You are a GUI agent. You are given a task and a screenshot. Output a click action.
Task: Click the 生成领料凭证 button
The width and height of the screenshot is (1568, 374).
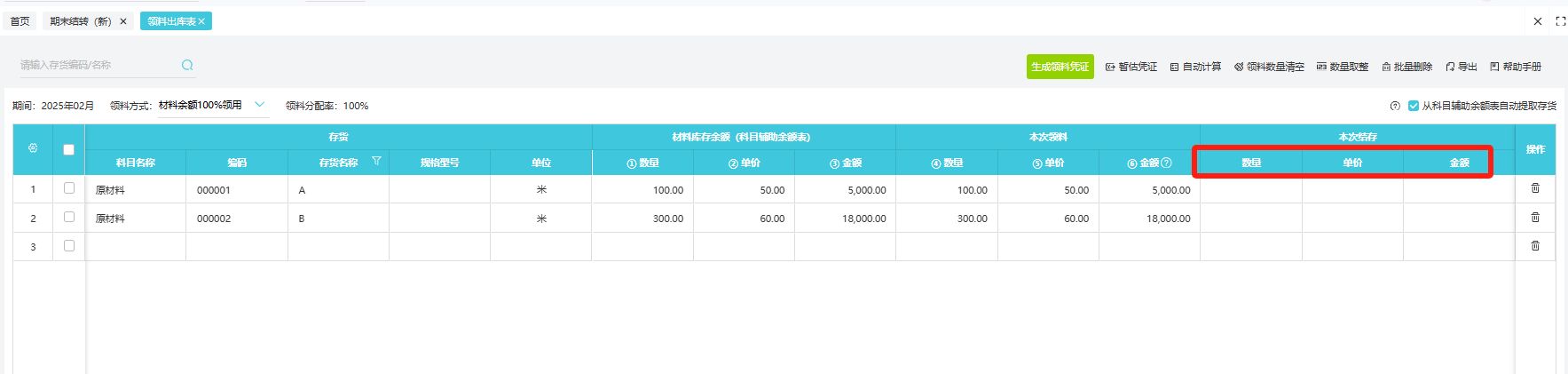1060,67
